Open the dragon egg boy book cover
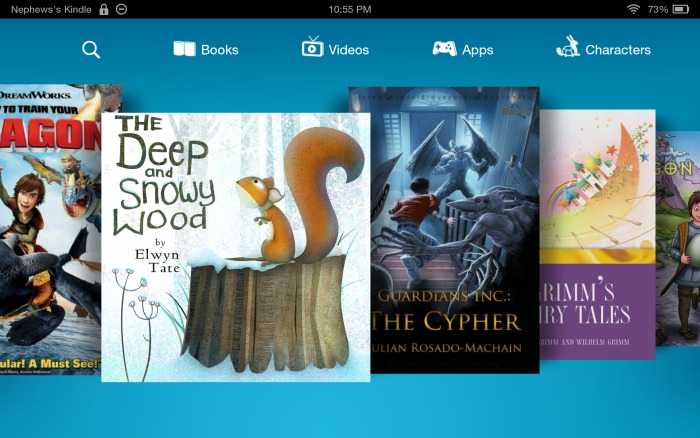 678,238
